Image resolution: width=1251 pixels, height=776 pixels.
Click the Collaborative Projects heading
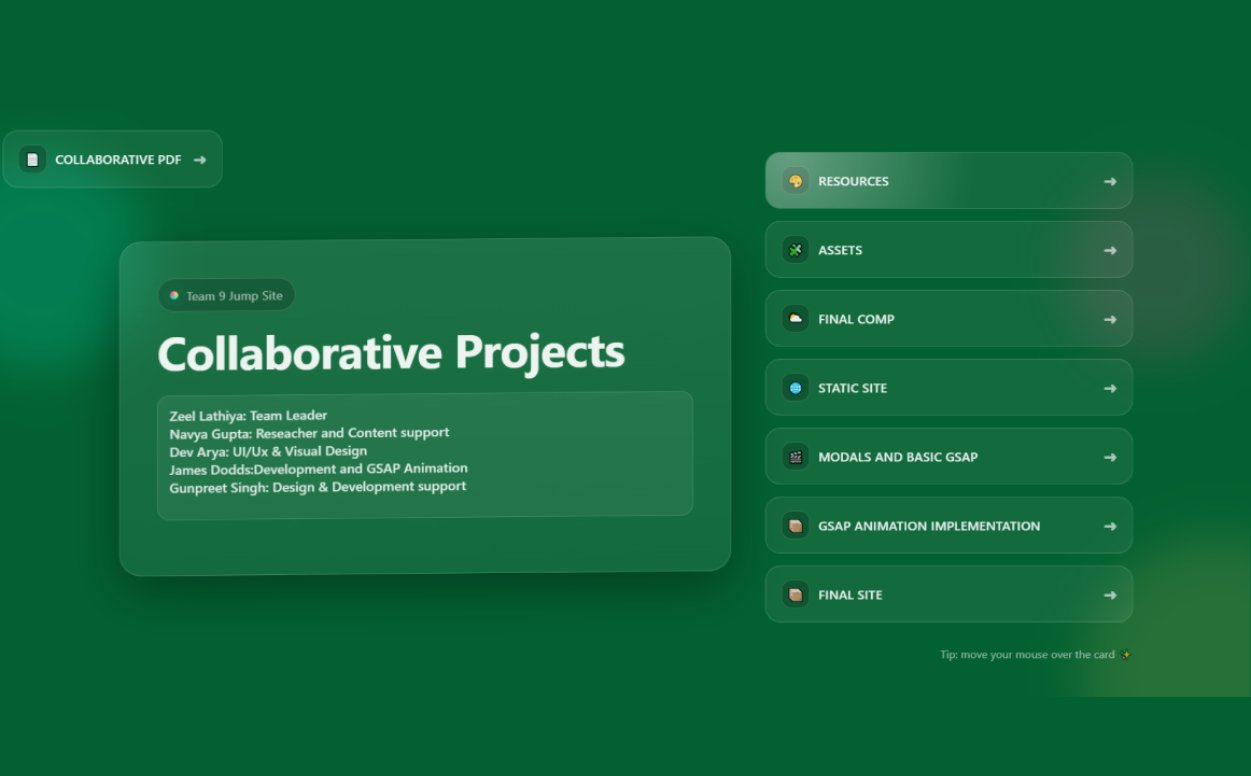(x=391, y=352)
